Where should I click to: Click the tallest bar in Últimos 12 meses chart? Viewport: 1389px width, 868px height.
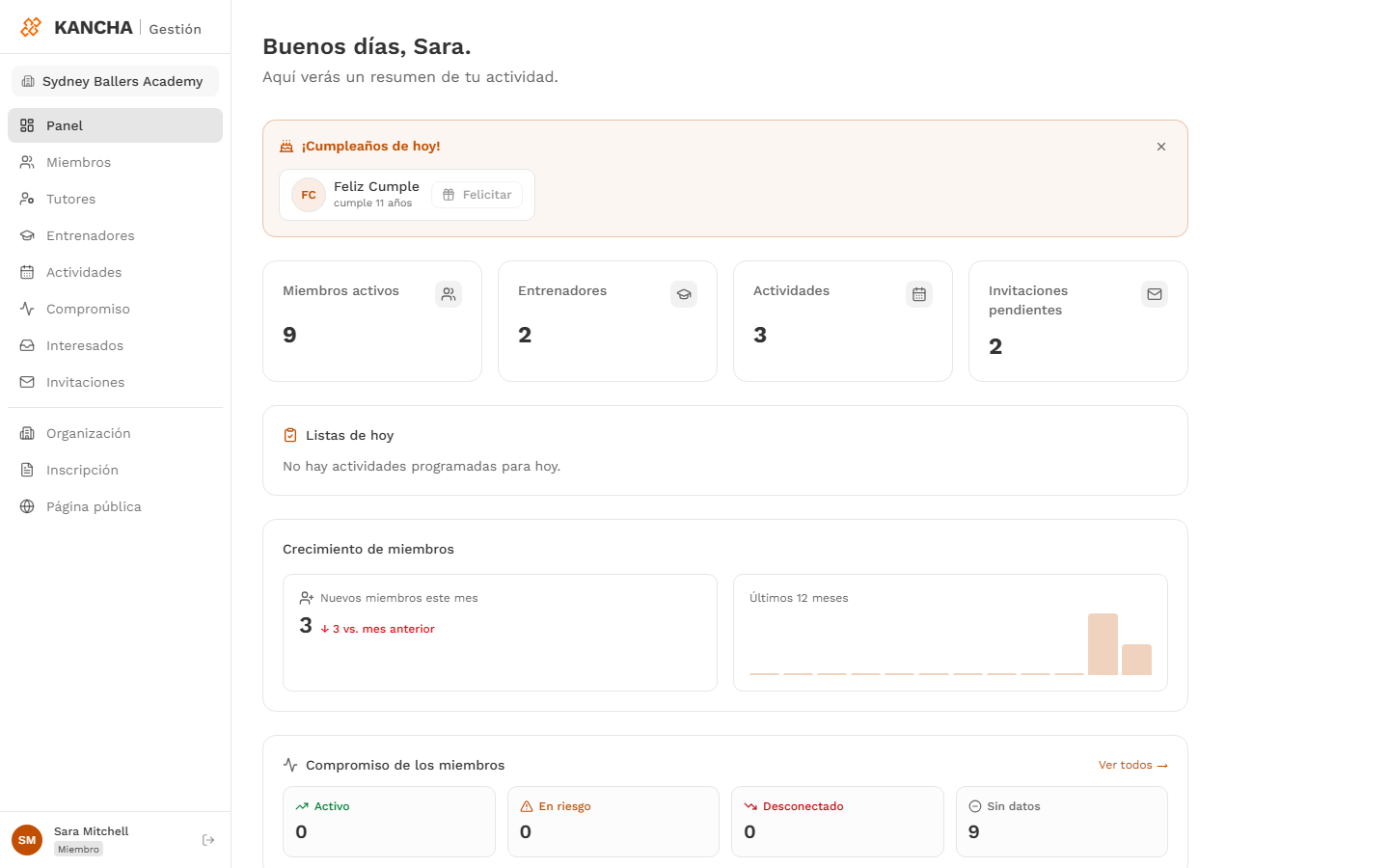[x=1103, y=644]
